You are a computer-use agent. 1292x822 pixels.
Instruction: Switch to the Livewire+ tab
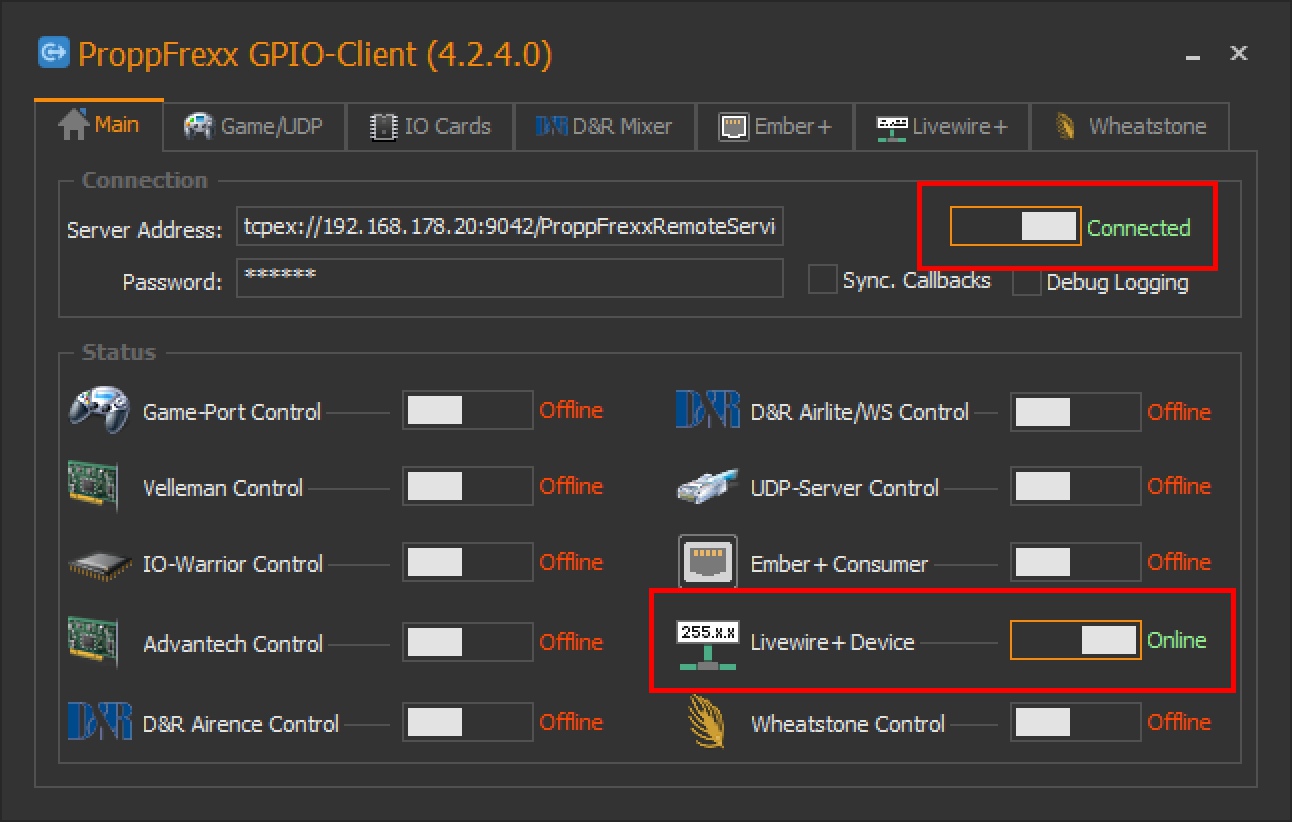click(942, 127)
